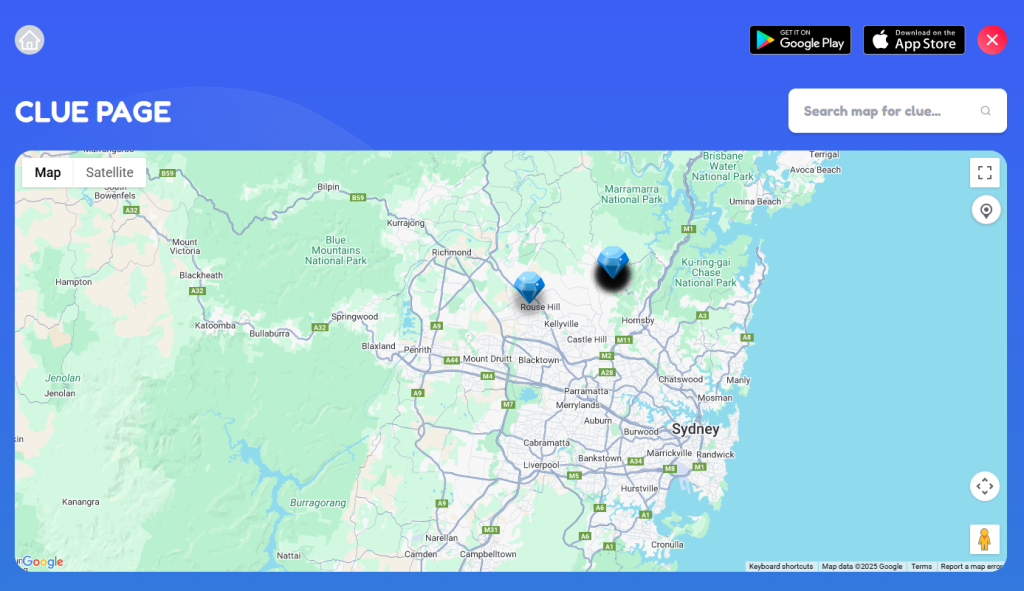Open Keyboard shortcuts link
This screenshot has width=1024, height=591.
click(x=781, y=566)
